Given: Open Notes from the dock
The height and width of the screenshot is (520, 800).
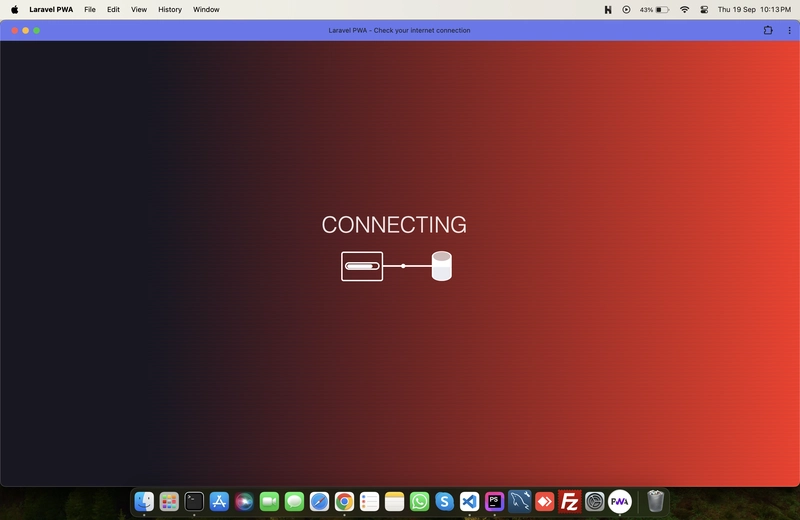Looking at the screenshot, I should pos(394,501).
